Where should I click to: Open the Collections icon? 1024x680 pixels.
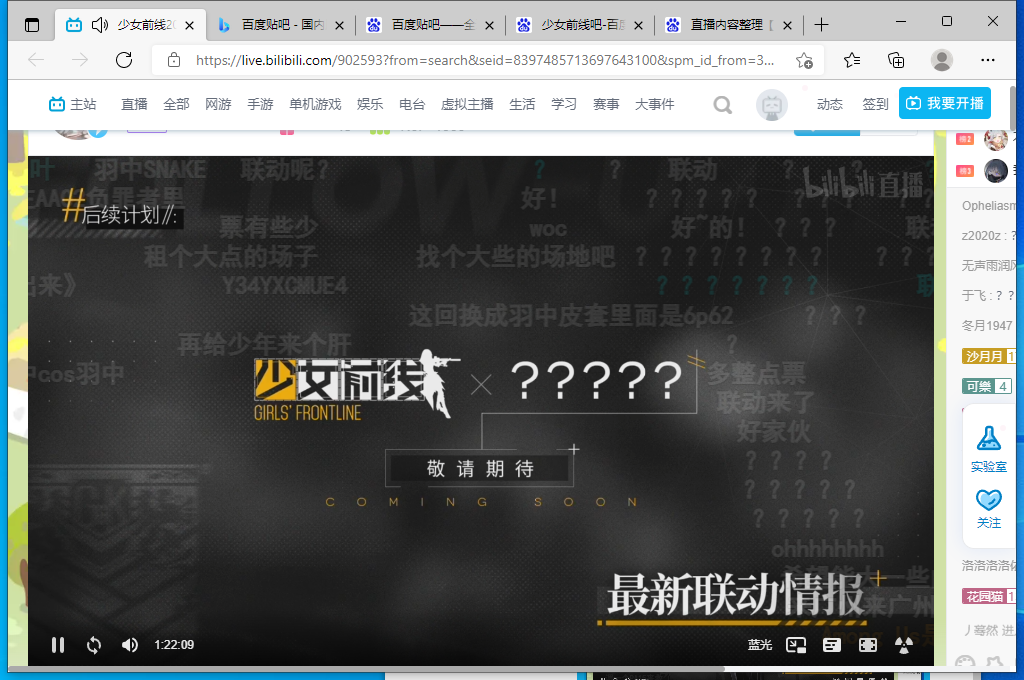pos(896,60)
